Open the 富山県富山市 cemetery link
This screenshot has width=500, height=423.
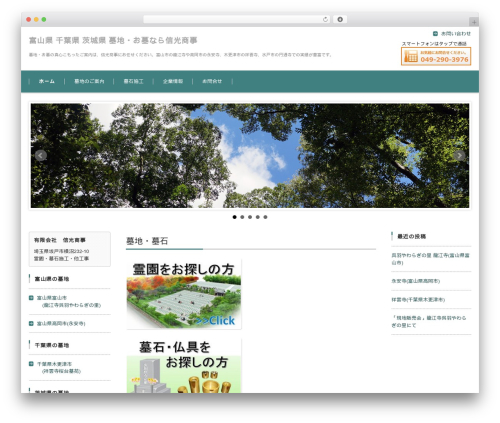tap(69, 301)
